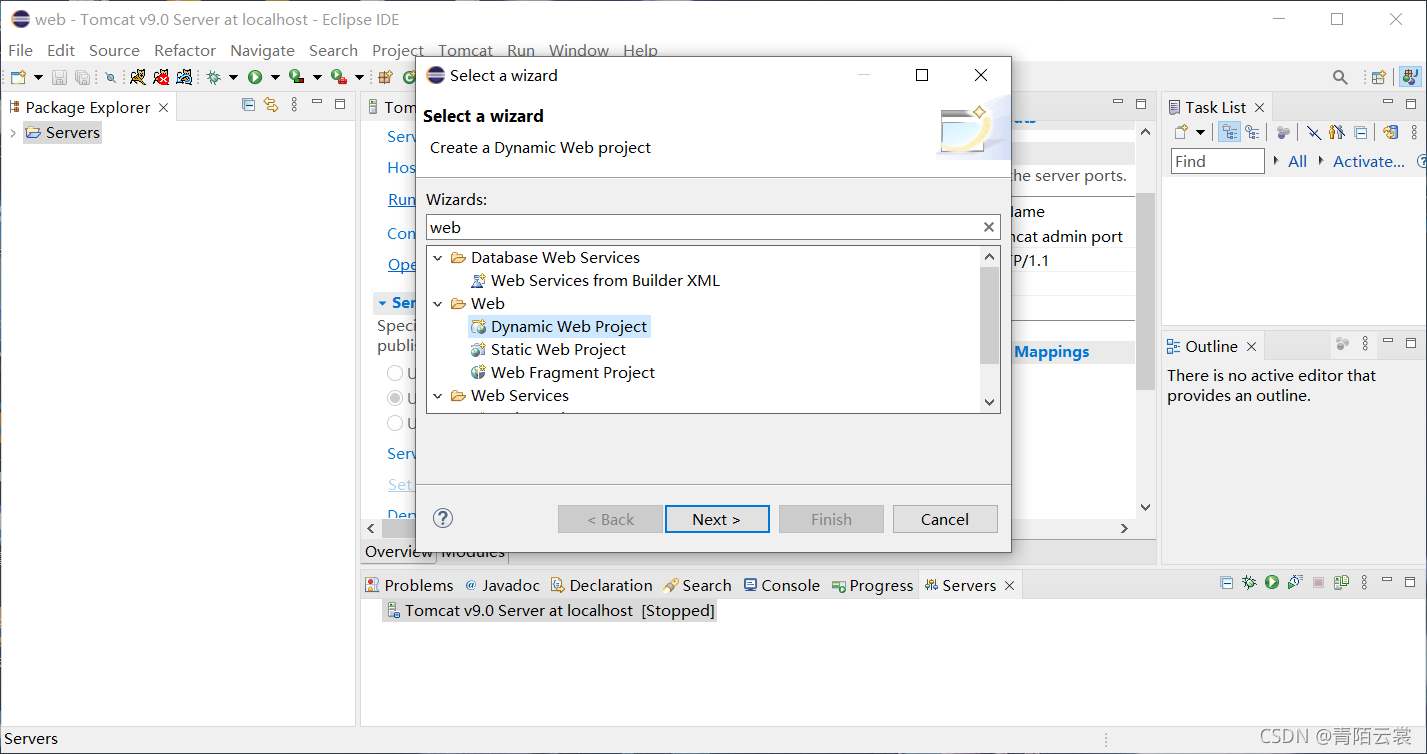1427x754 pixels.
Task: Open the Source menu
Action: pyautogui.click(x=114, y=50)
